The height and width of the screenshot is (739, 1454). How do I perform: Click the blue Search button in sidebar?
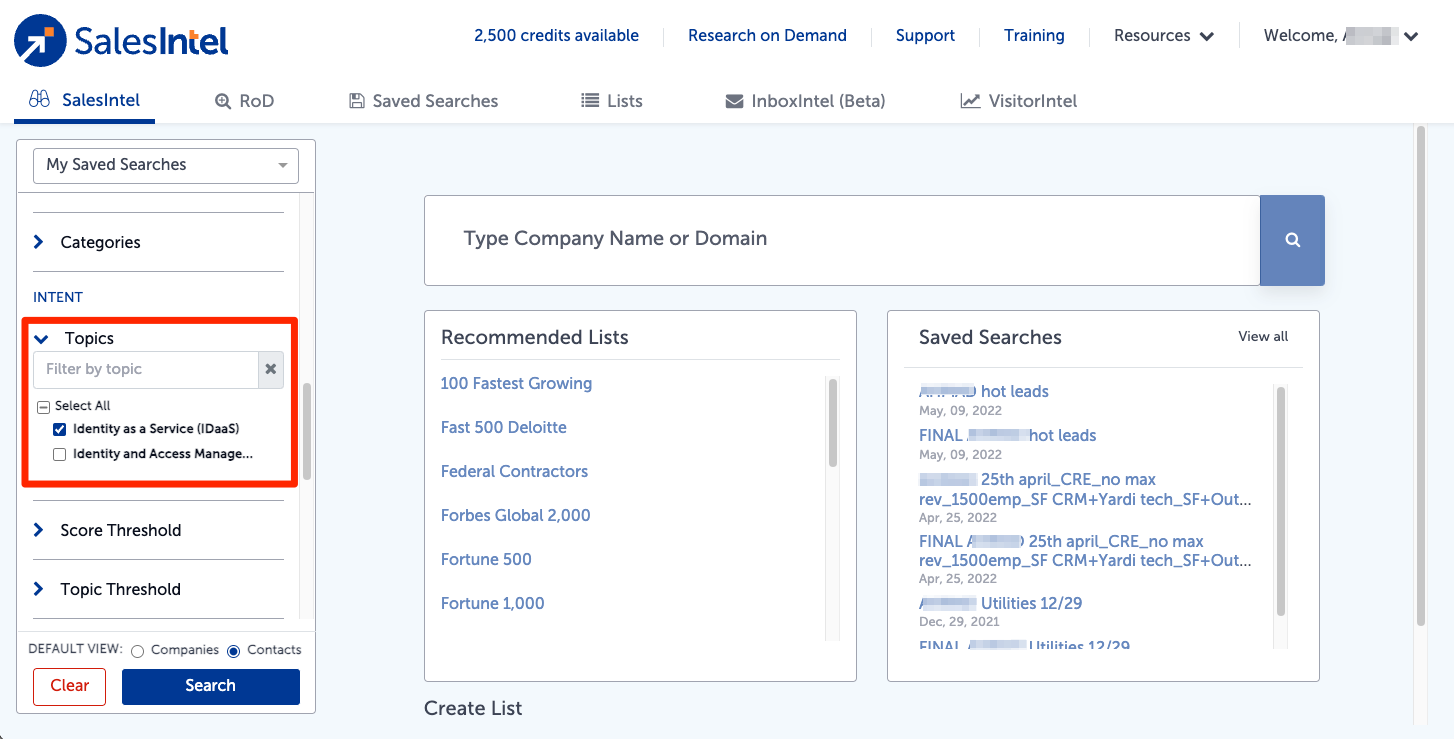[211, 686]
